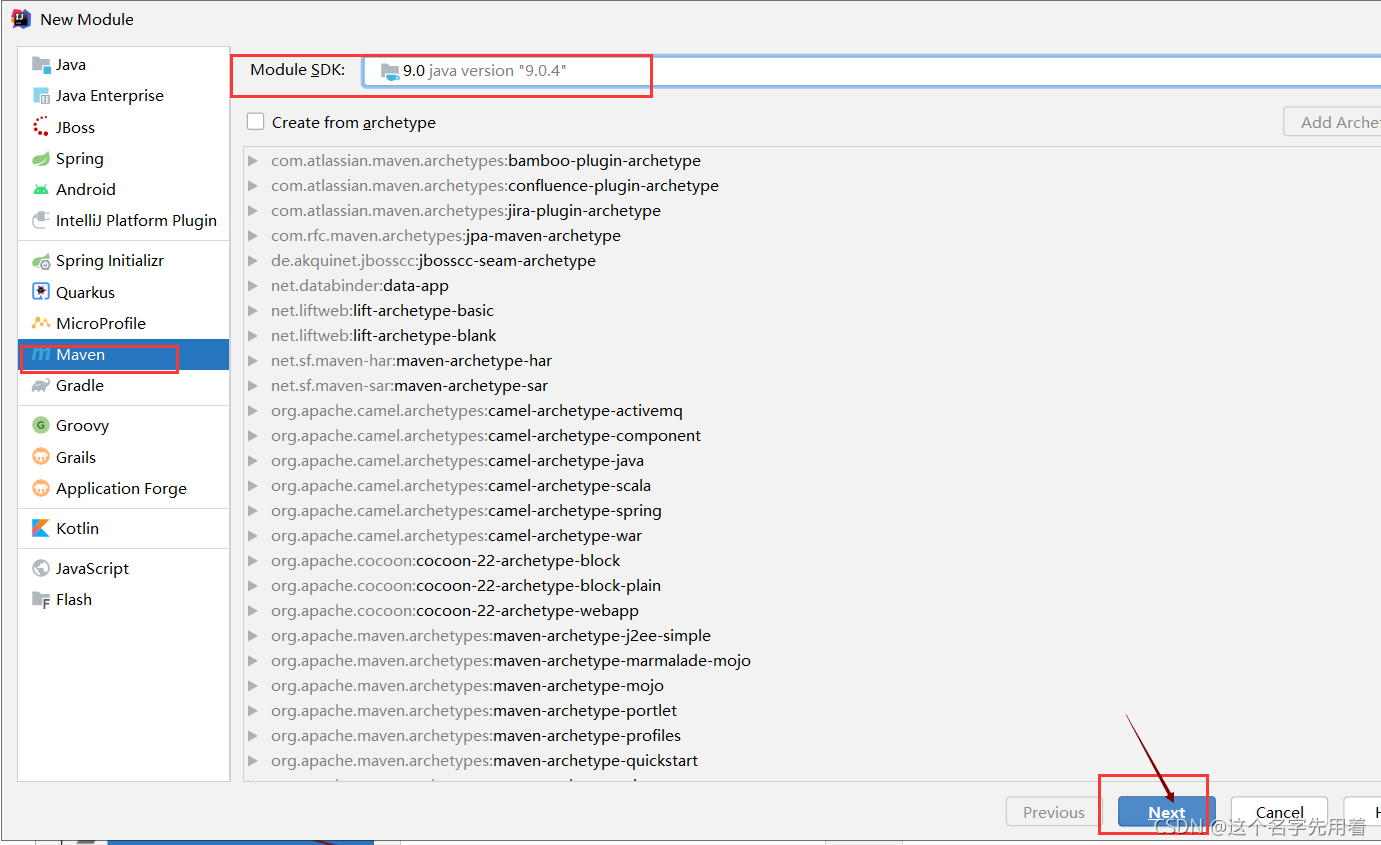Select camel-archetype-activemq entry
Viewport: 1381px width, 845px height.
coord(477,410)
